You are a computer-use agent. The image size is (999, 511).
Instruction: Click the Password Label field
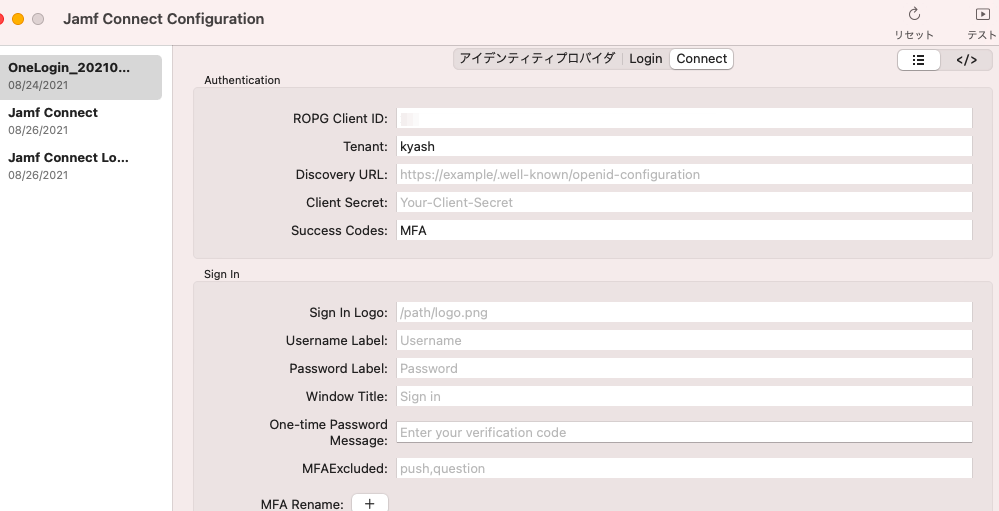point(684,368)
